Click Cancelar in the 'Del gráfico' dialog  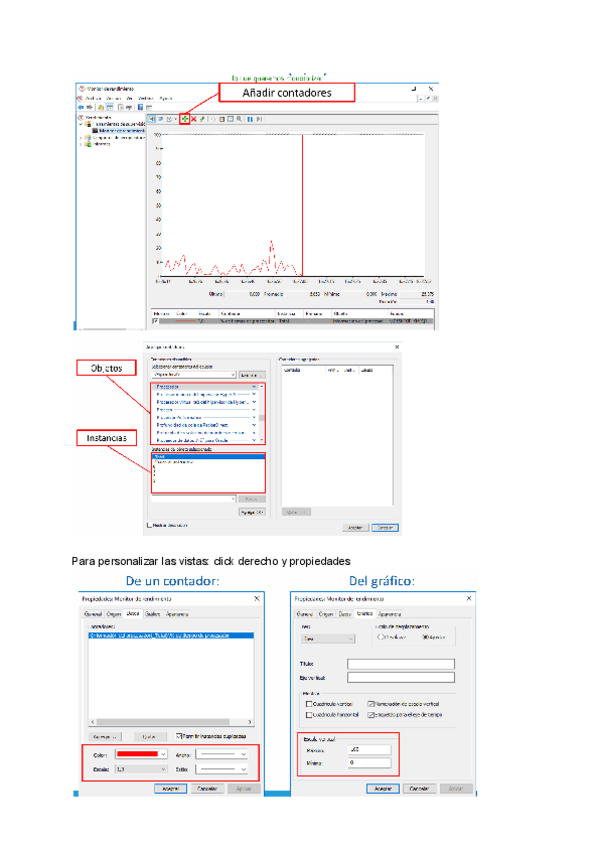tap(419, 789)
